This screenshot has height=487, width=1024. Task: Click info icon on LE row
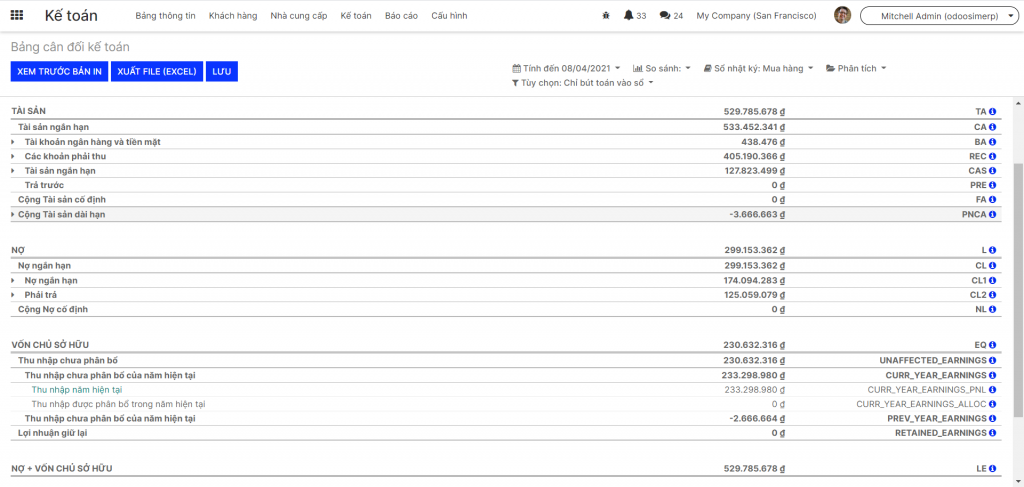point(993,469)
